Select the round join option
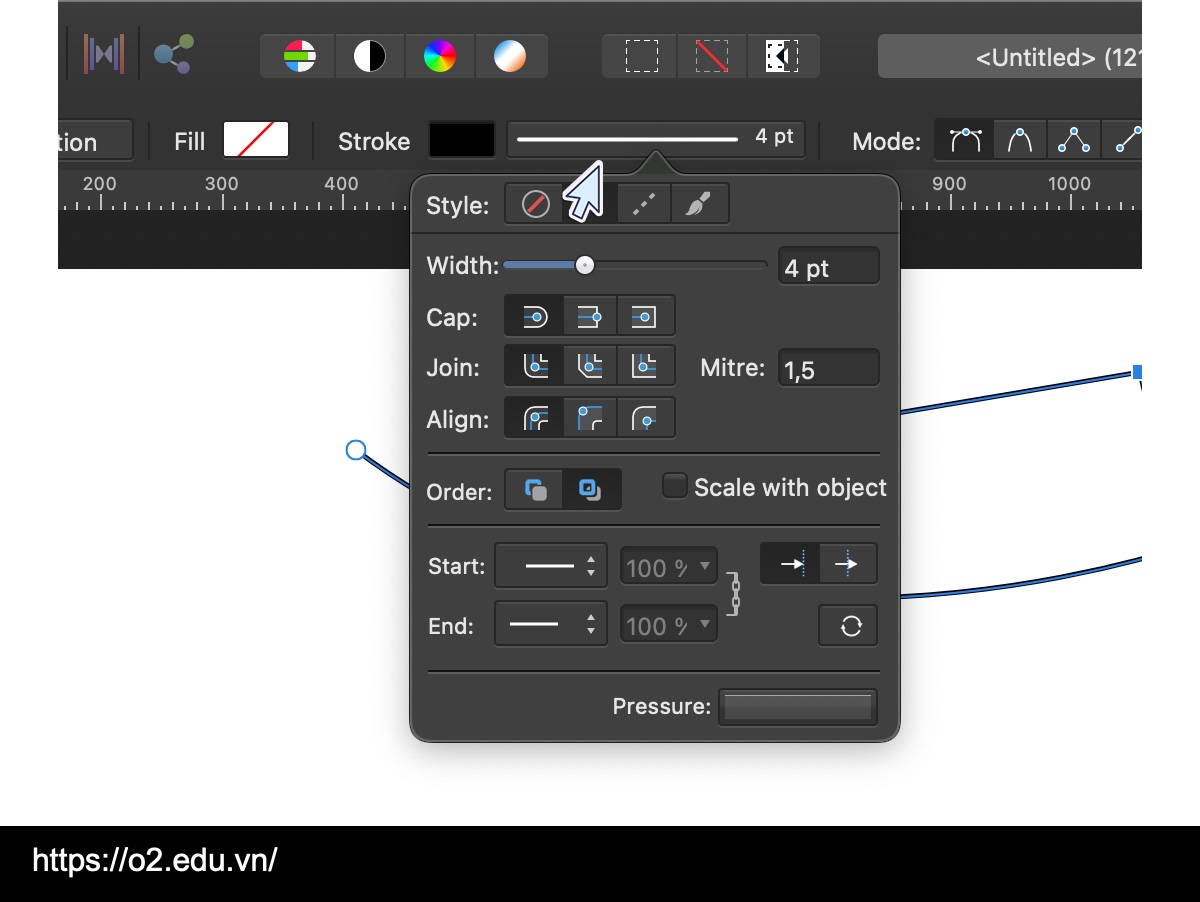This screenshot has height=902, width=1200. [535, 367]
